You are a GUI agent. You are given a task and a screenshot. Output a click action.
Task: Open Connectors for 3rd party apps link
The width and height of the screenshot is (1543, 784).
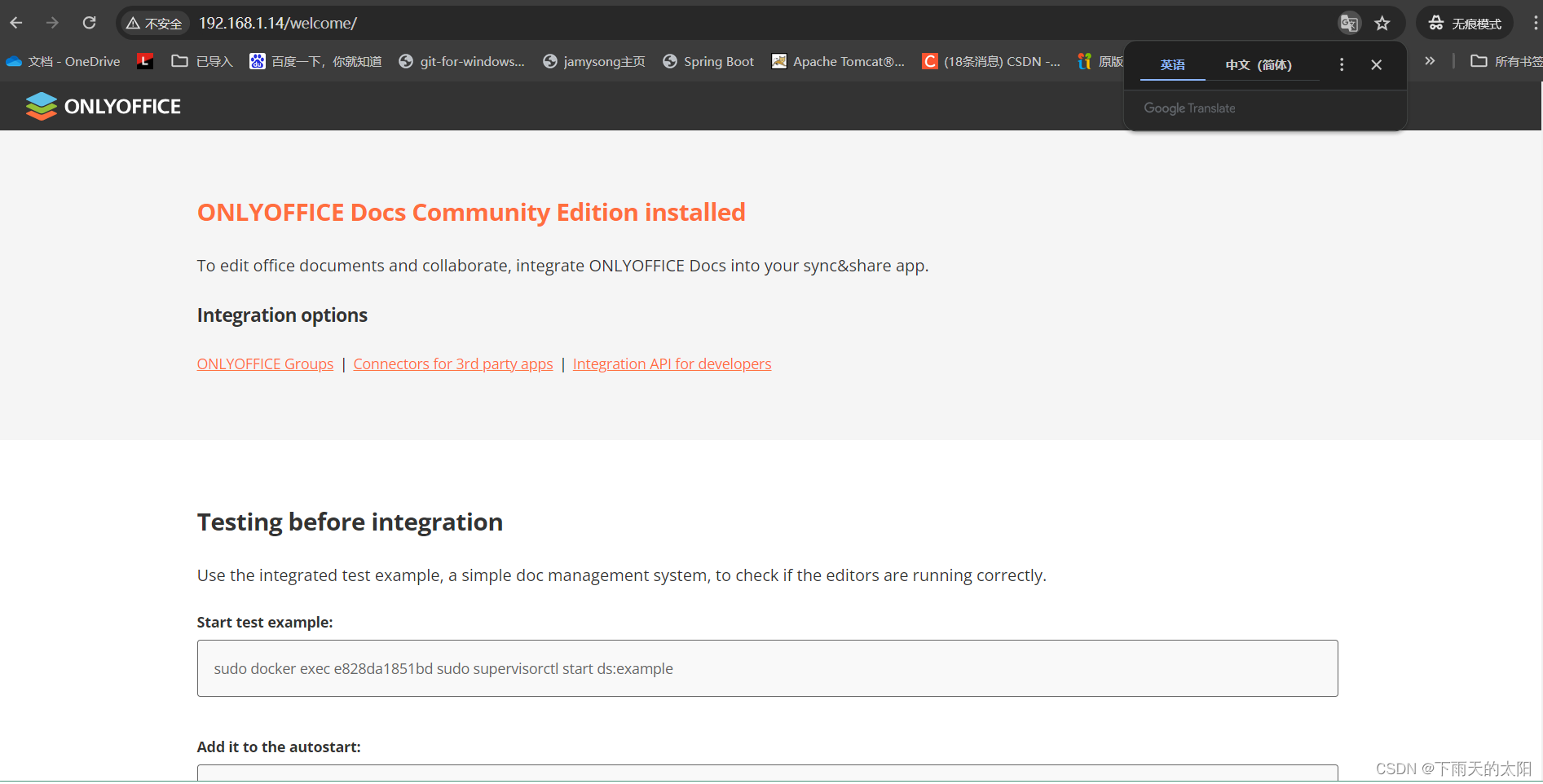[x=453, y=364]
